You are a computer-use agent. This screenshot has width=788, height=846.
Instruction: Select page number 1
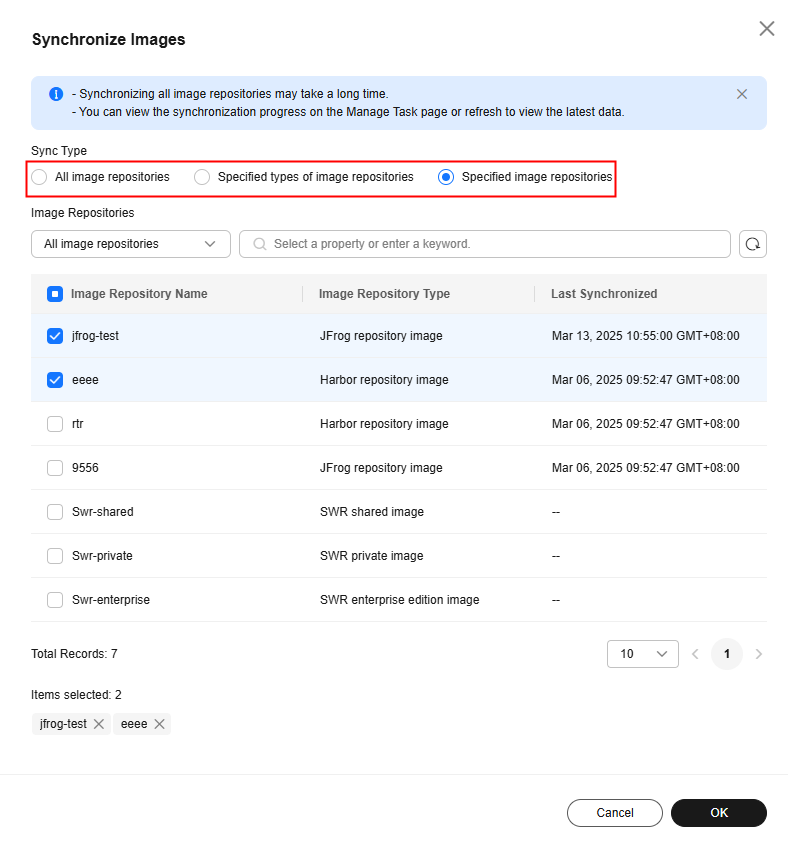tap(727, 654)
